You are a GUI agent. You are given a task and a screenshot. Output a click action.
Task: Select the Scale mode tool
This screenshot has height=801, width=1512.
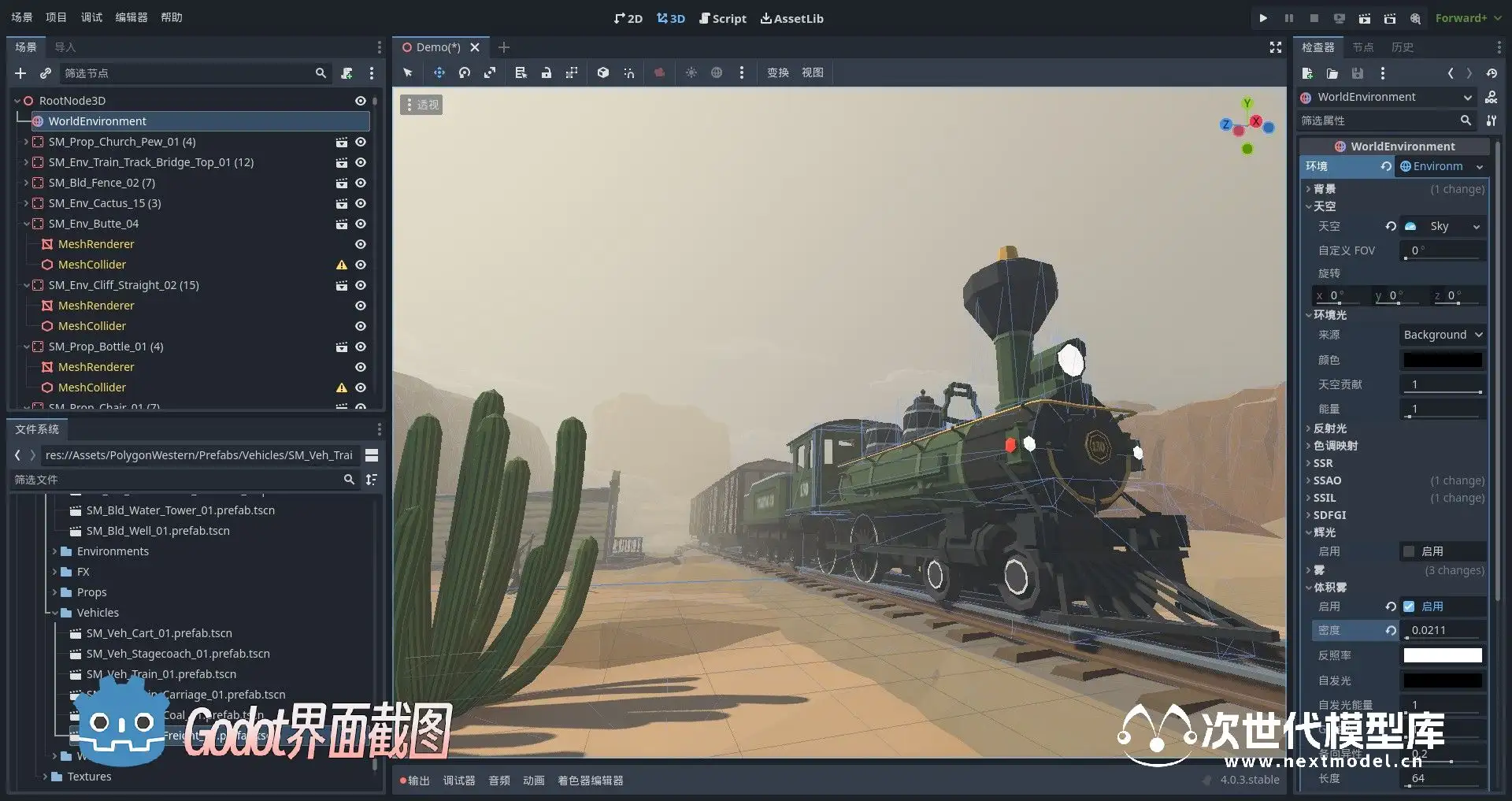pos(490,72)
